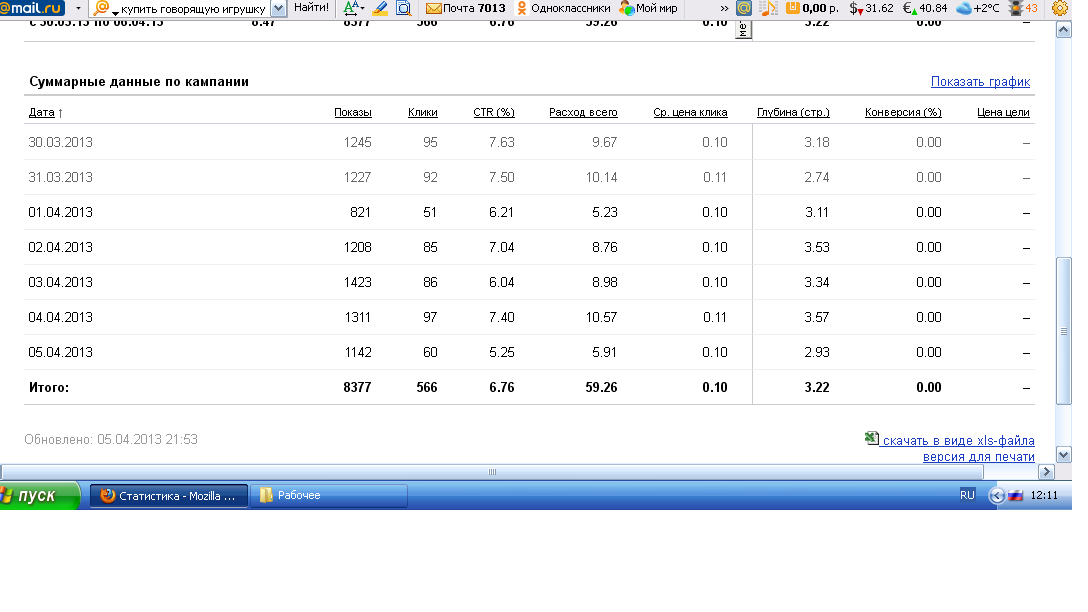
Task: Click the Найти! search button
Action: (x=311, y=8)
